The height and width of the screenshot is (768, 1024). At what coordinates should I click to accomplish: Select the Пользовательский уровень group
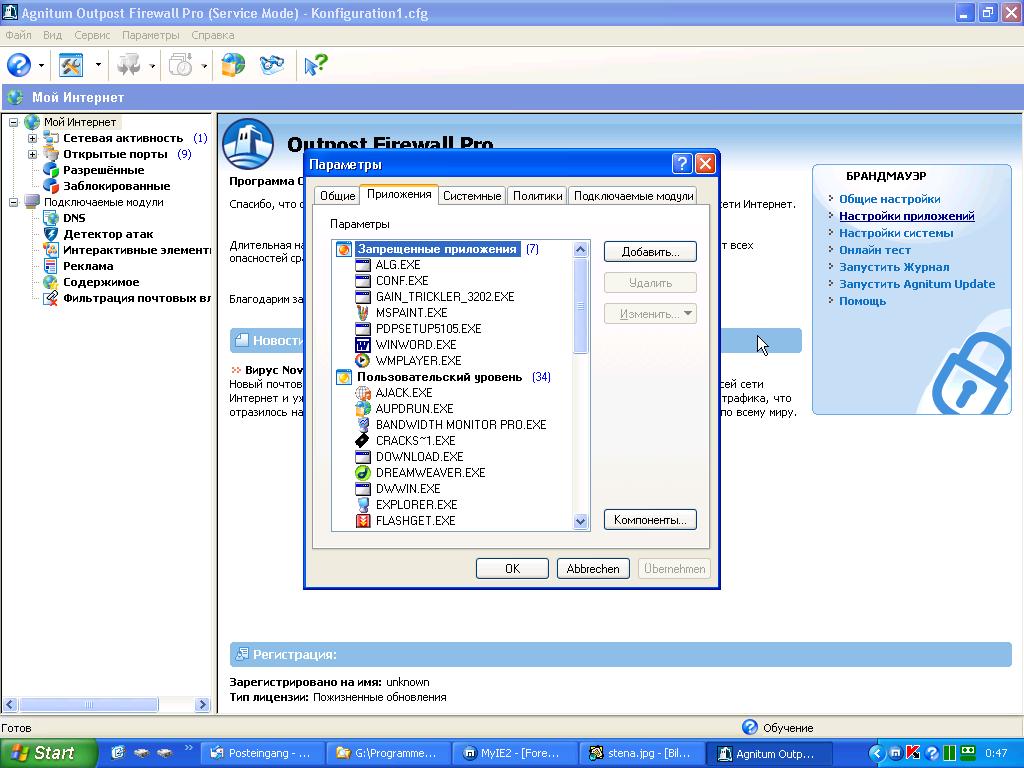point(440,377)
